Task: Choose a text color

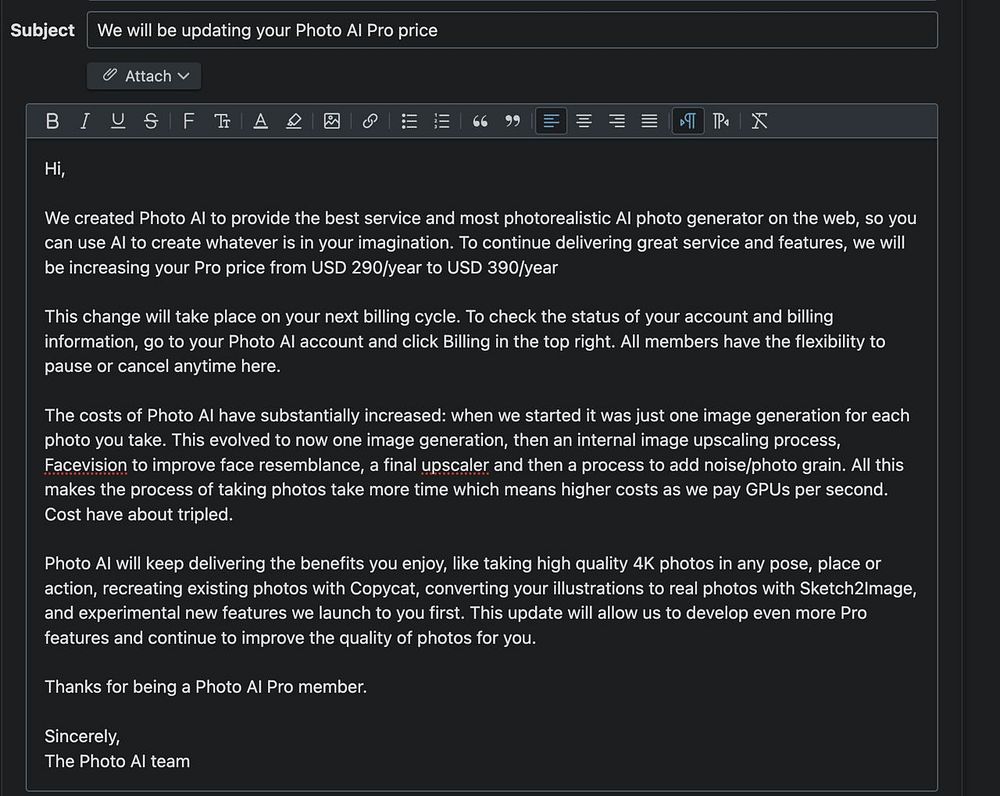Action: (260, 121)
